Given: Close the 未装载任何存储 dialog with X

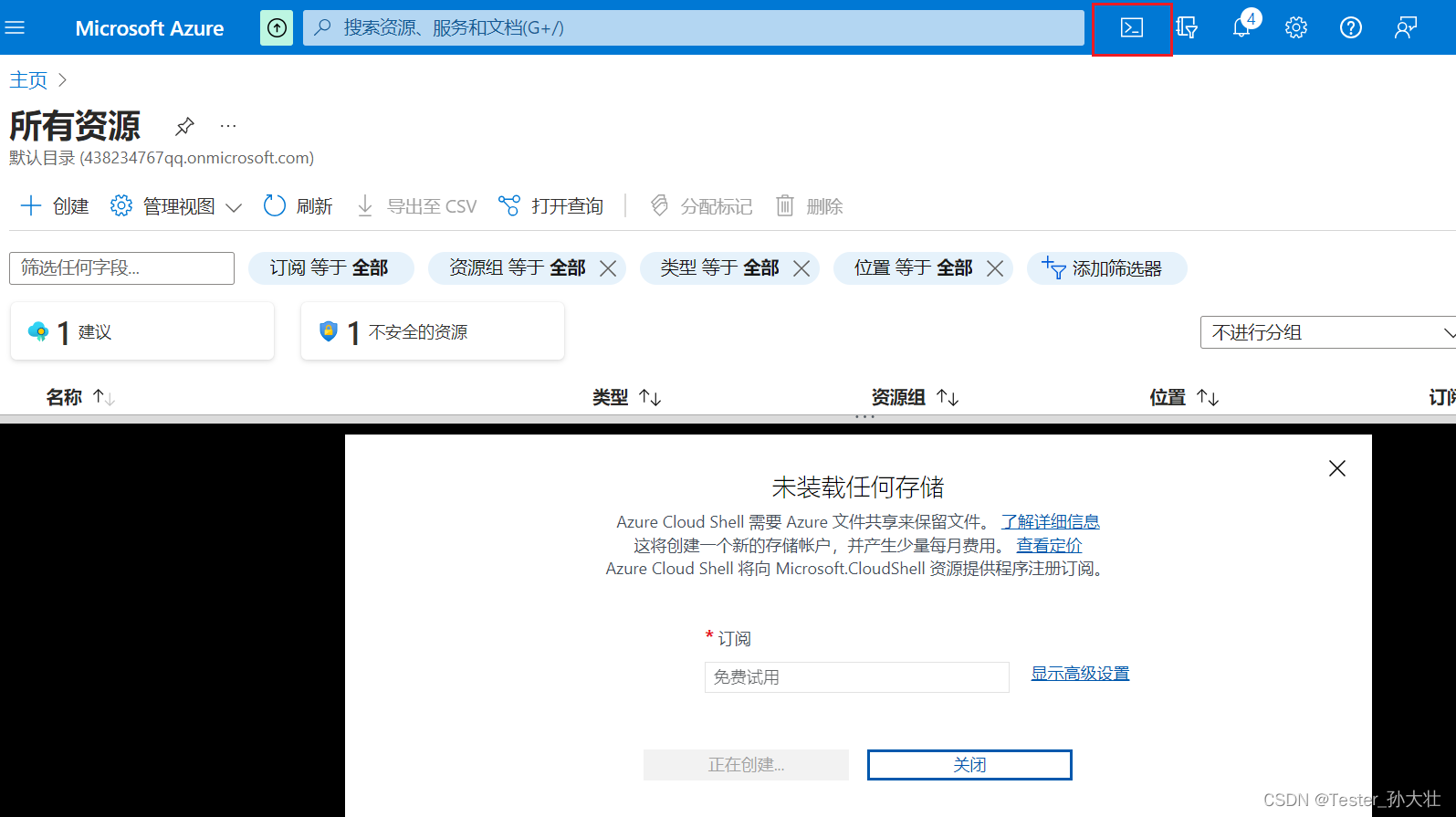Looking at the screenshot, I should point(1337,468).
